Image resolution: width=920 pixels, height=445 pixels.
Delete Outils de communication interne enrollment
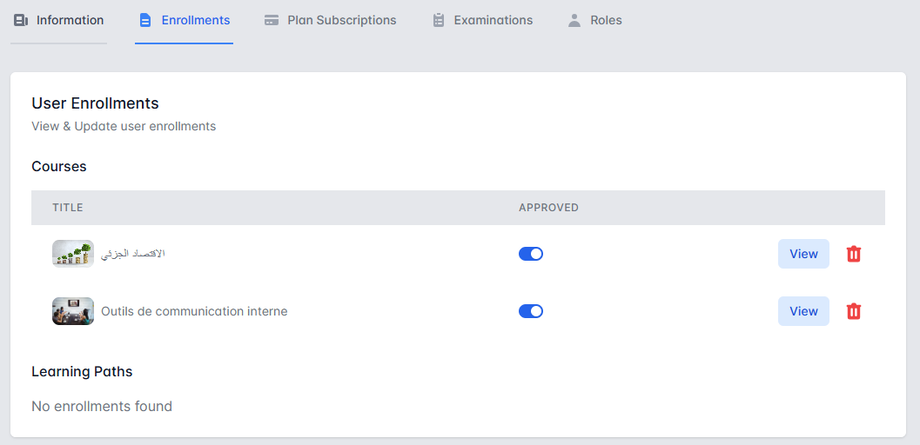click(x=853, y=311)
